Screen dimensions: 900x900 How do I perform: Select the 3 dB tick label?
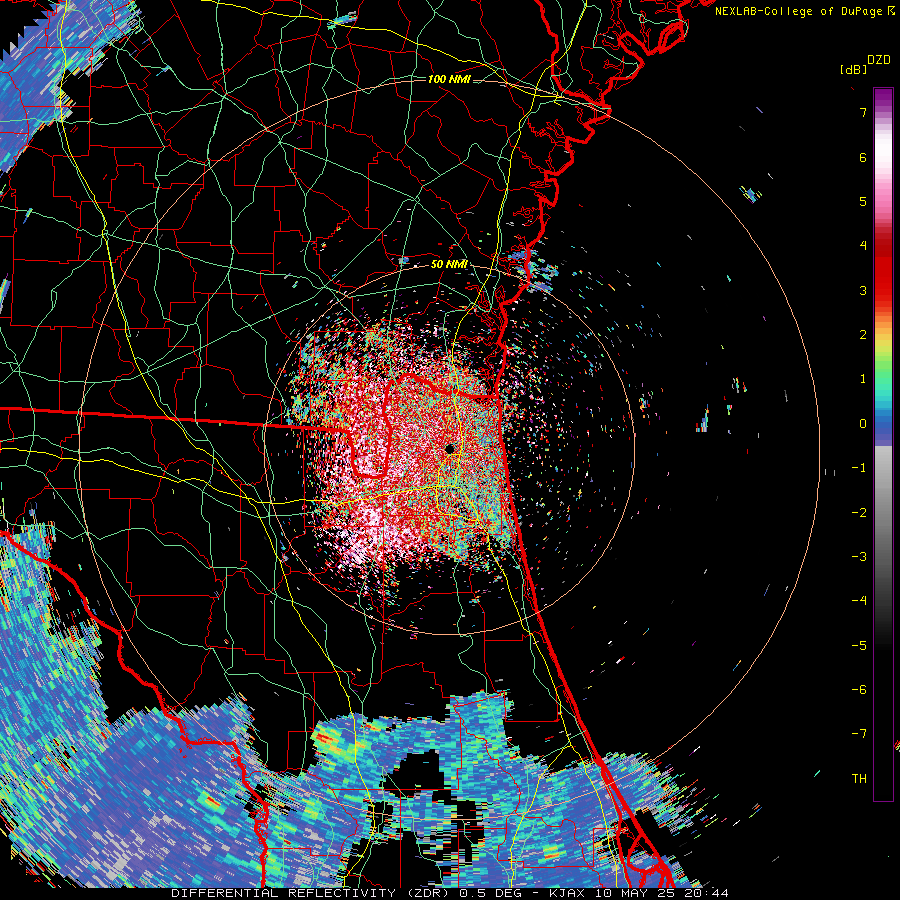click(863, 290)
